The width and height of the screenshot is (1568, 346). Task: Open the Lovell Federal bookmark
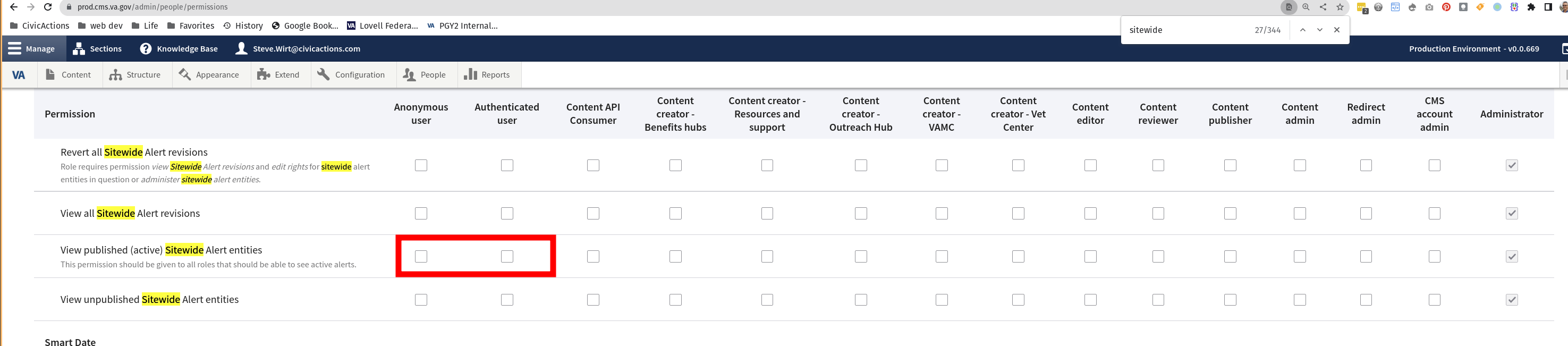(382, 26)
